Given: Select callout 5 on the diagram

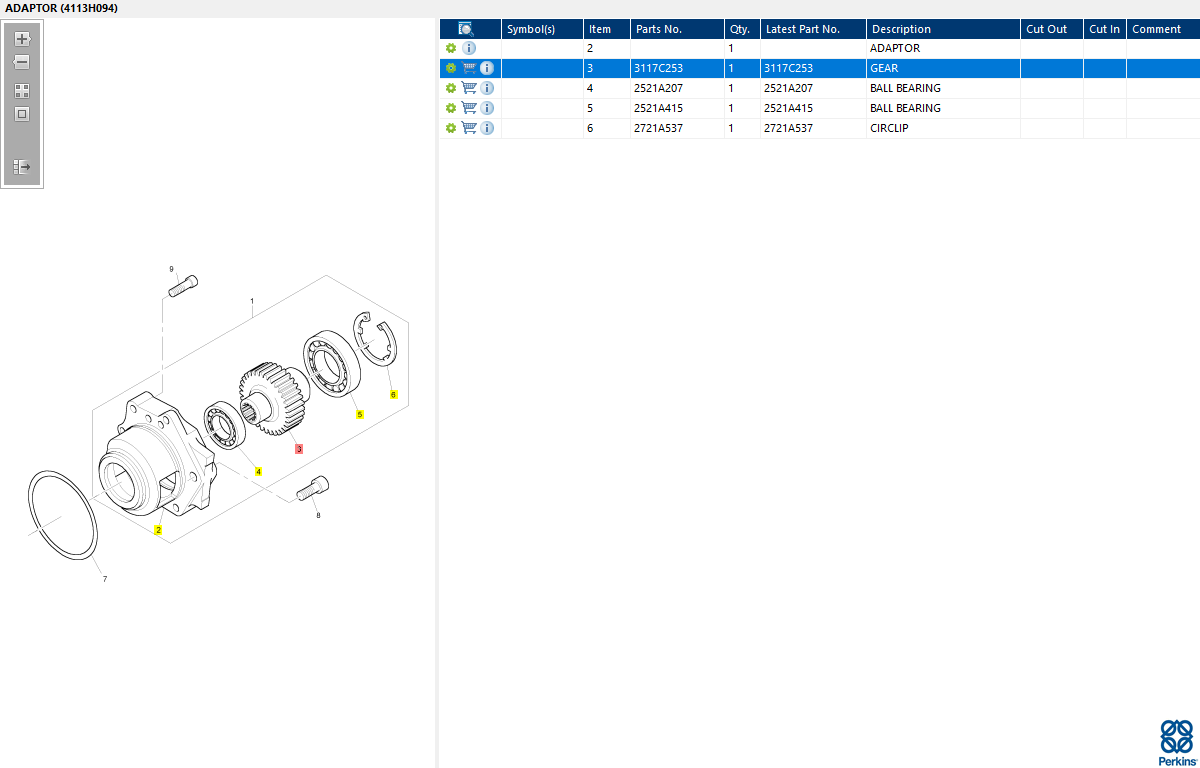Looking at the screenshot, I should point(360,414).
